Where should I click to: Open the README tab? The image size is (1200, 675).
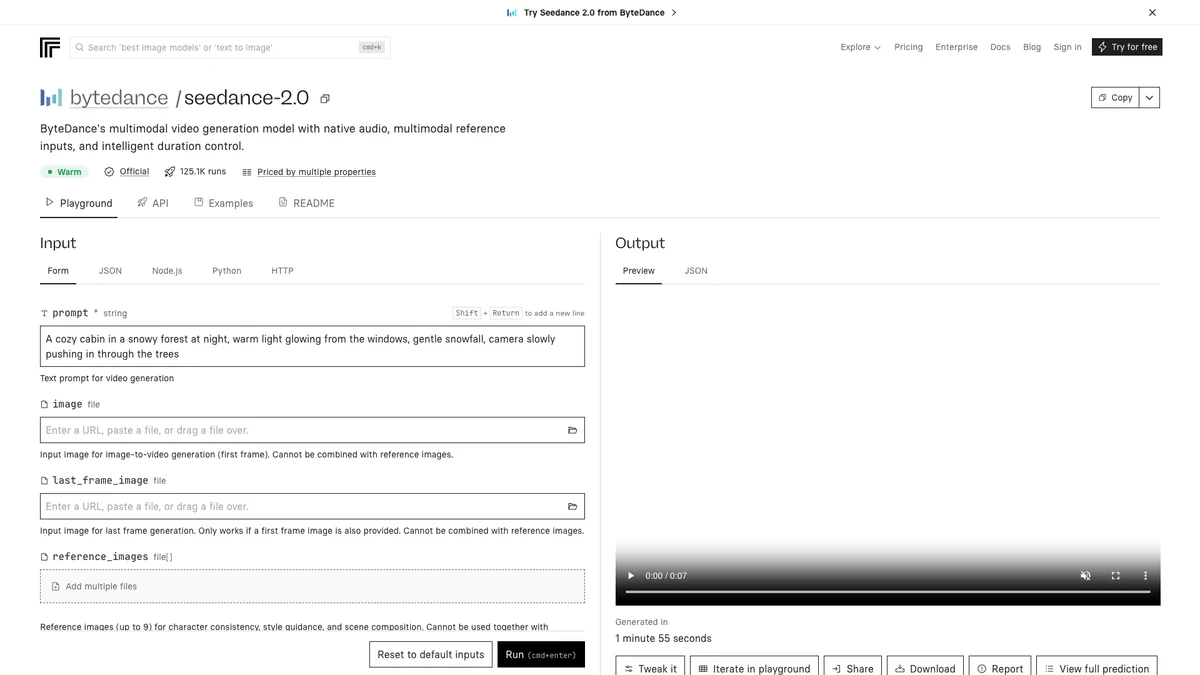click(x=306, y=203)
